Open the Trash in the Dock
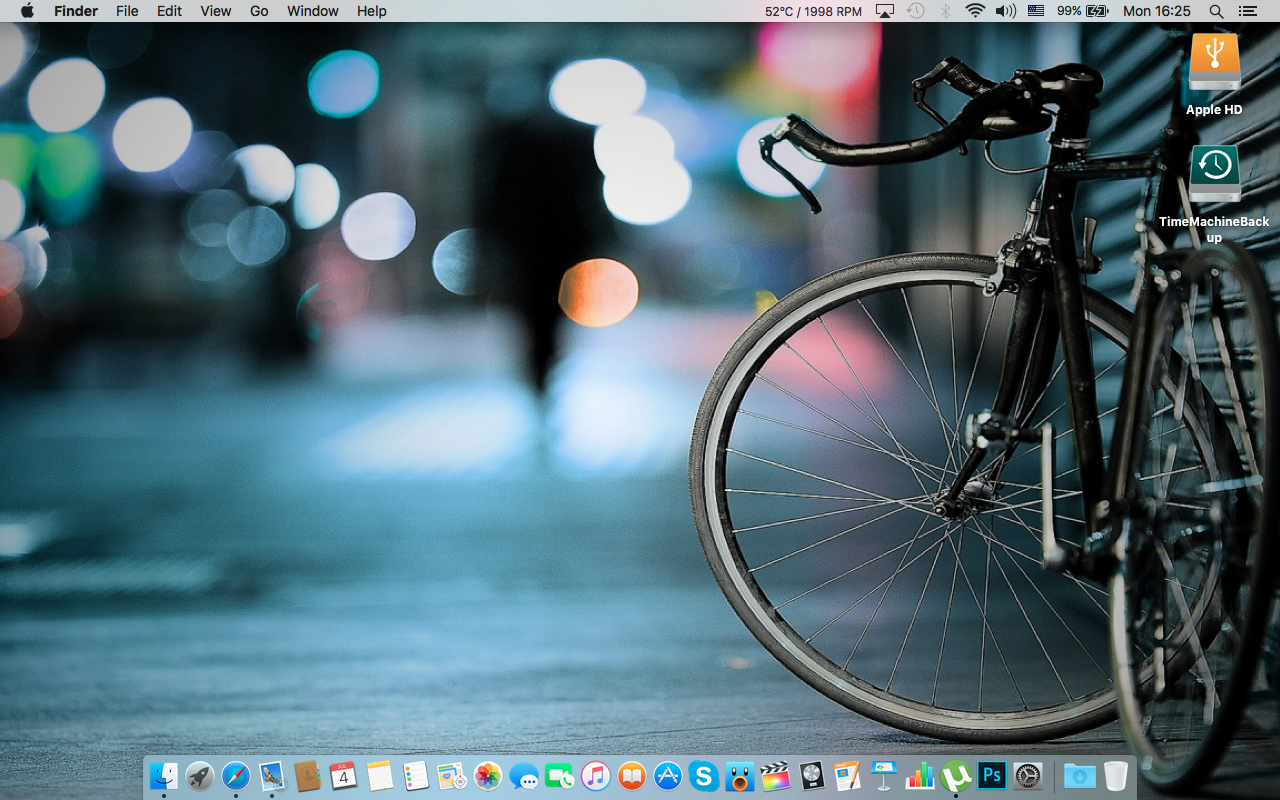Screen dimensions: 1280x800 (x=1116, y=775)
